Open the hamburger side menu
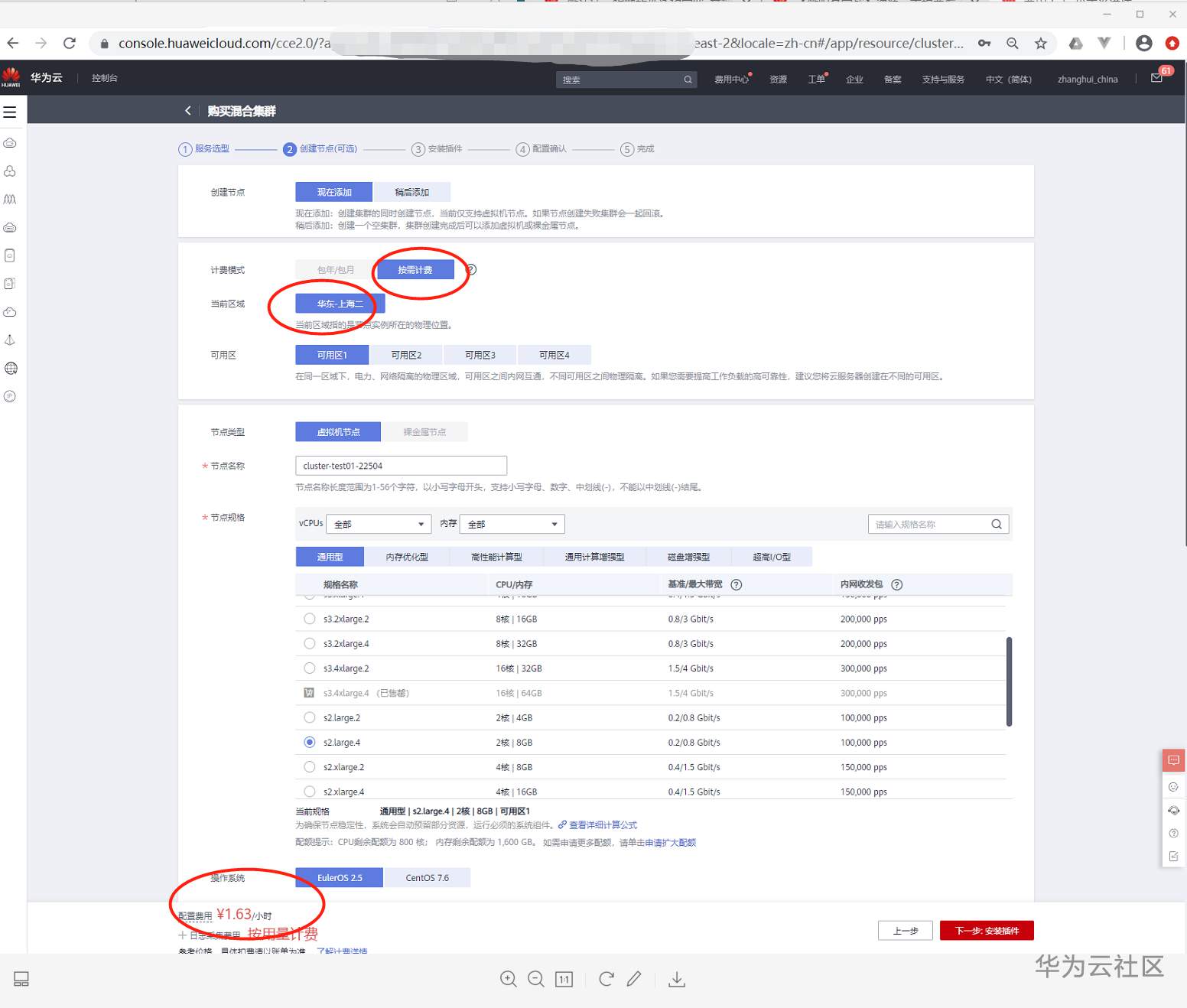Viewport: 1187px width, 1008px height. point(10,112)
